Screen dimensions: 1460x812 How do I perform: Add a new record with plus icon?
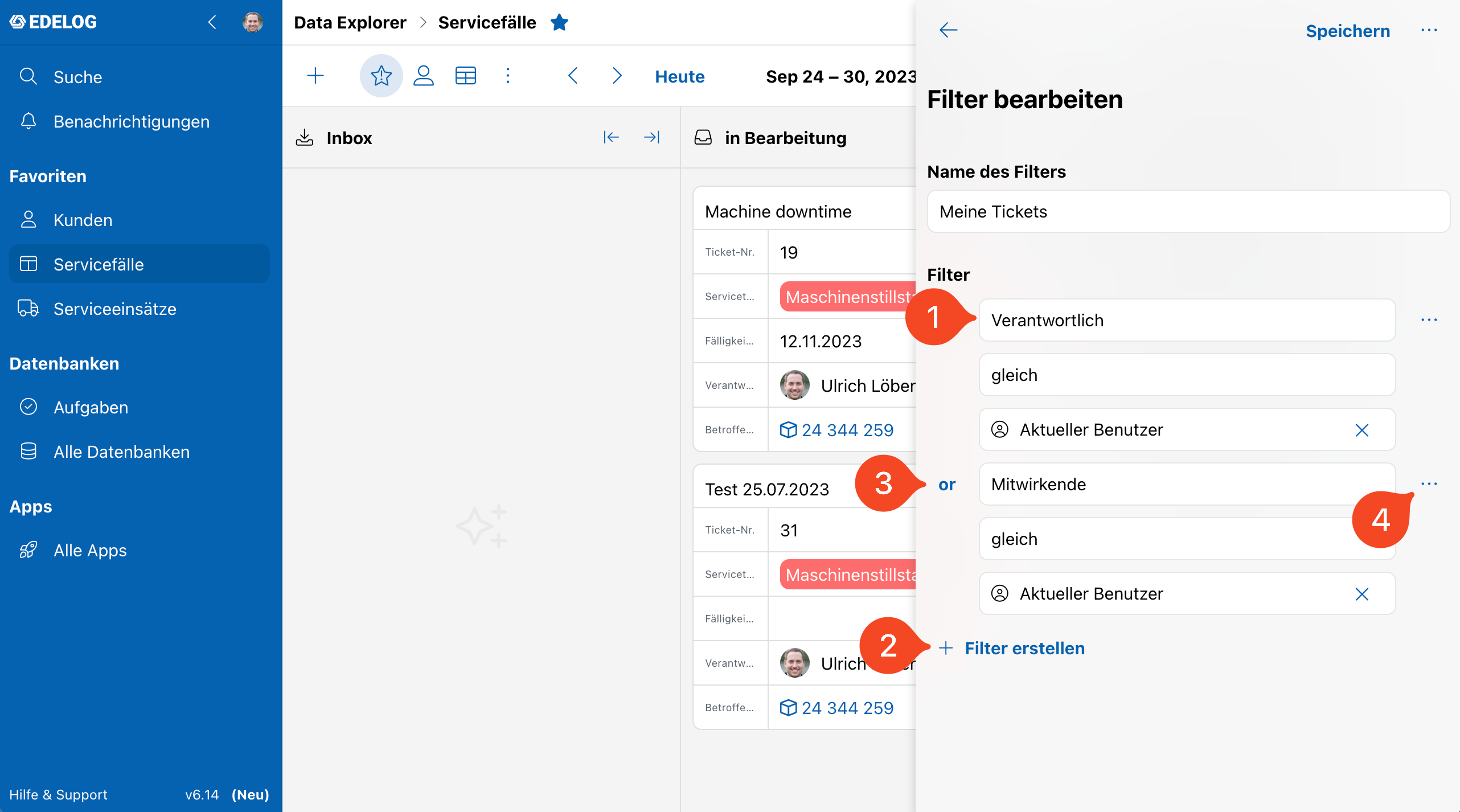point(315,76)
